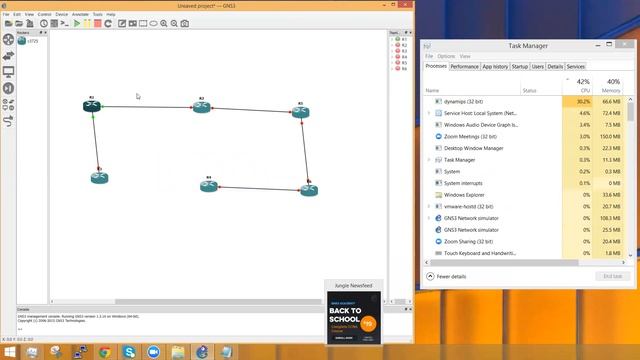Show interface labels toolbar icon in GNS3
Screen dimensions: 640x360
pos(54,24)
